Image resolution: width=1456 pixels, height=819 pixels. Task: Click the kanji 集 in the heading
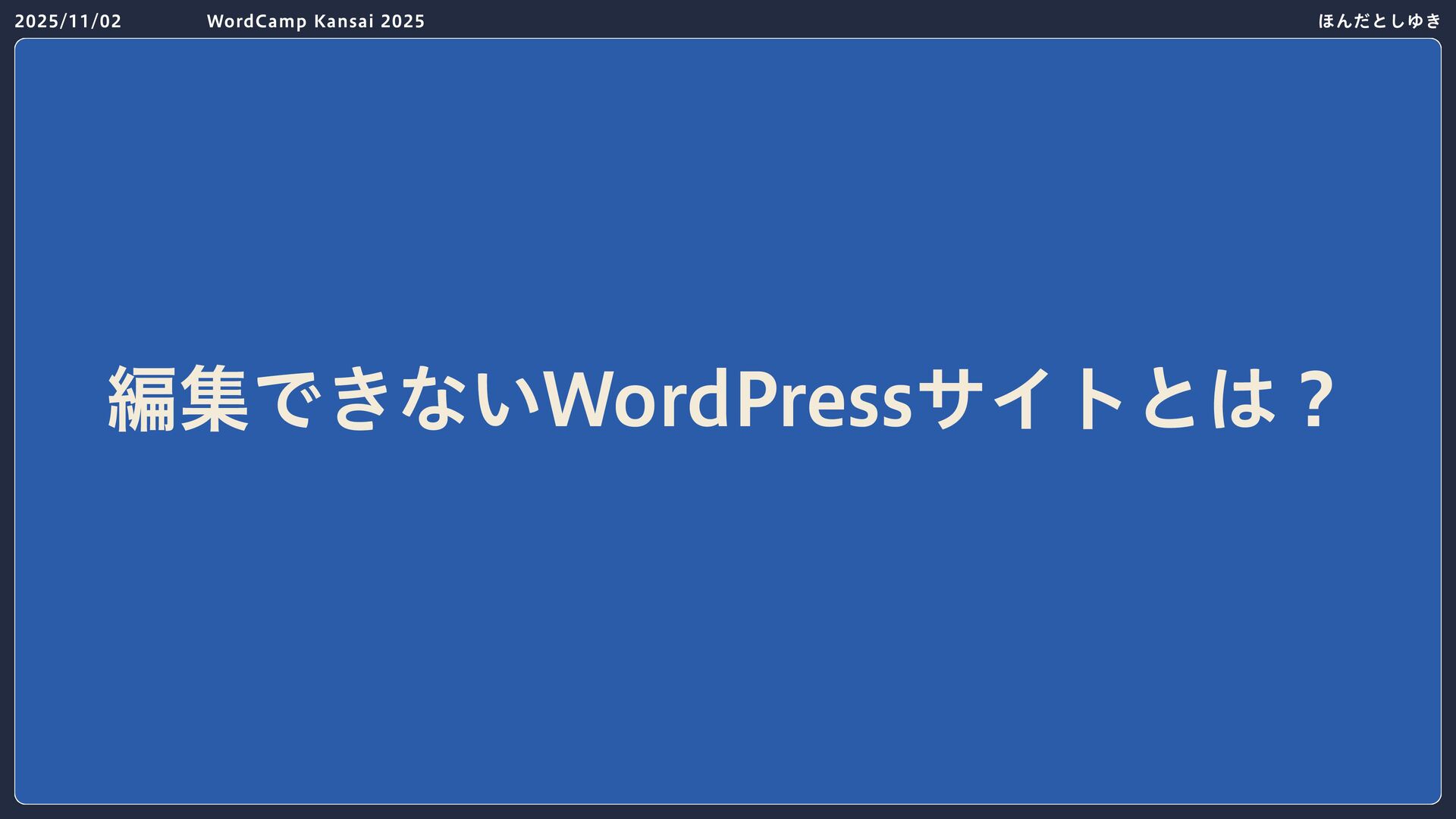point(215,399)
